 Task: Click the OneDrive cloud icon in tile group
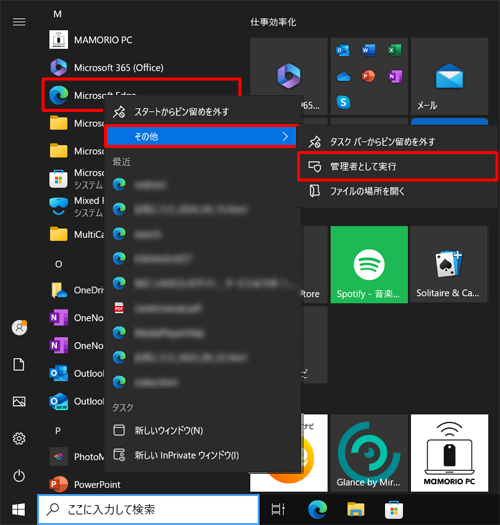[343, 77]
